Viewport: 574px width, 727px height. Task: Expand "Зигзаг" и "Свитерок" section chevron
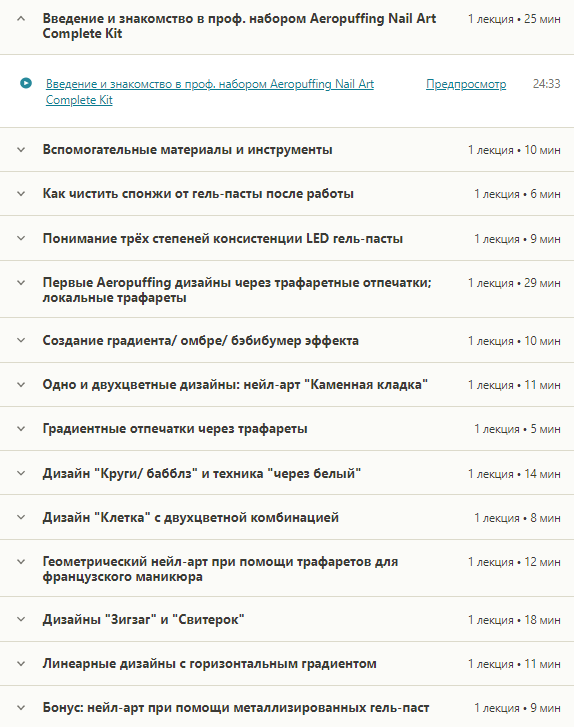pyautogui.click(x=21, y=619)
